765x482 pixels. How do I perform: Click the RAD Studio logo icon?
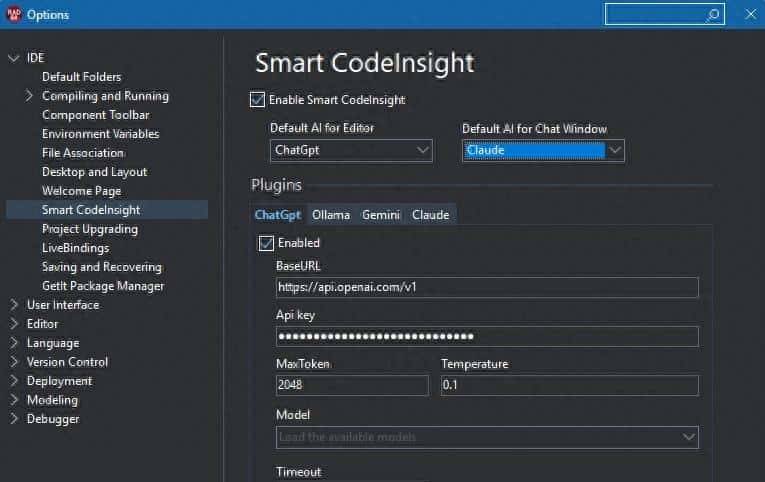pyautogui.click(x=14, y=14)
